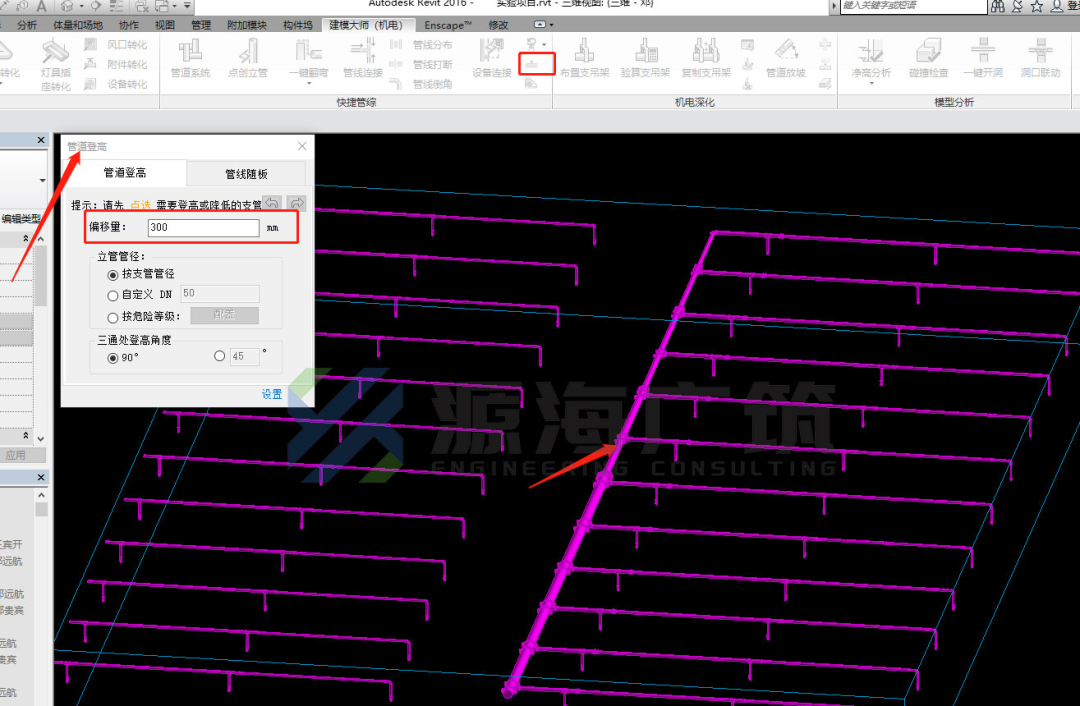
Task: Select the 45 degree angle radio button
Action: [x=219, y=356]
